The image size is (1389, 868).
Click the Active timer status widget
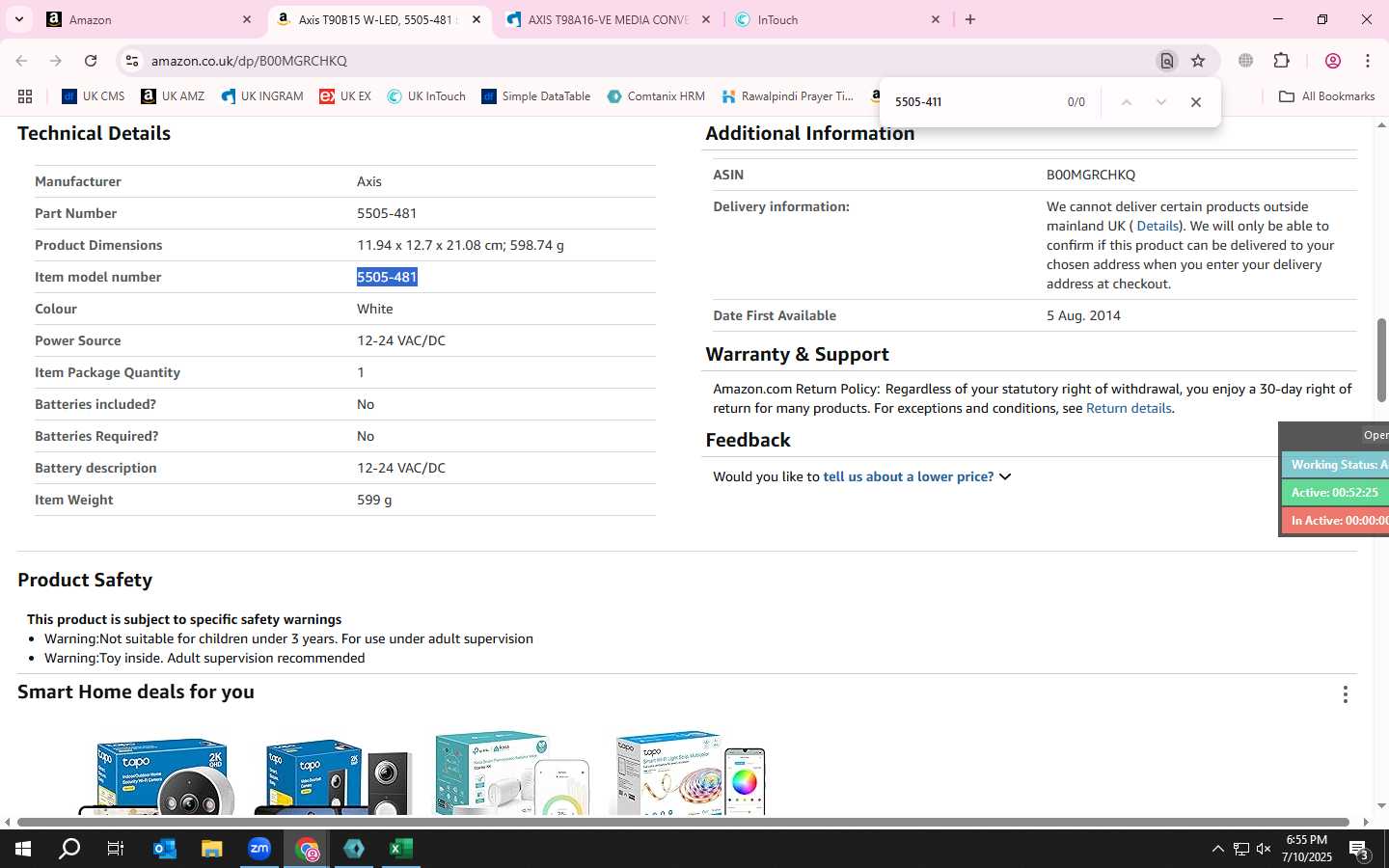(x=1335, y=492)
